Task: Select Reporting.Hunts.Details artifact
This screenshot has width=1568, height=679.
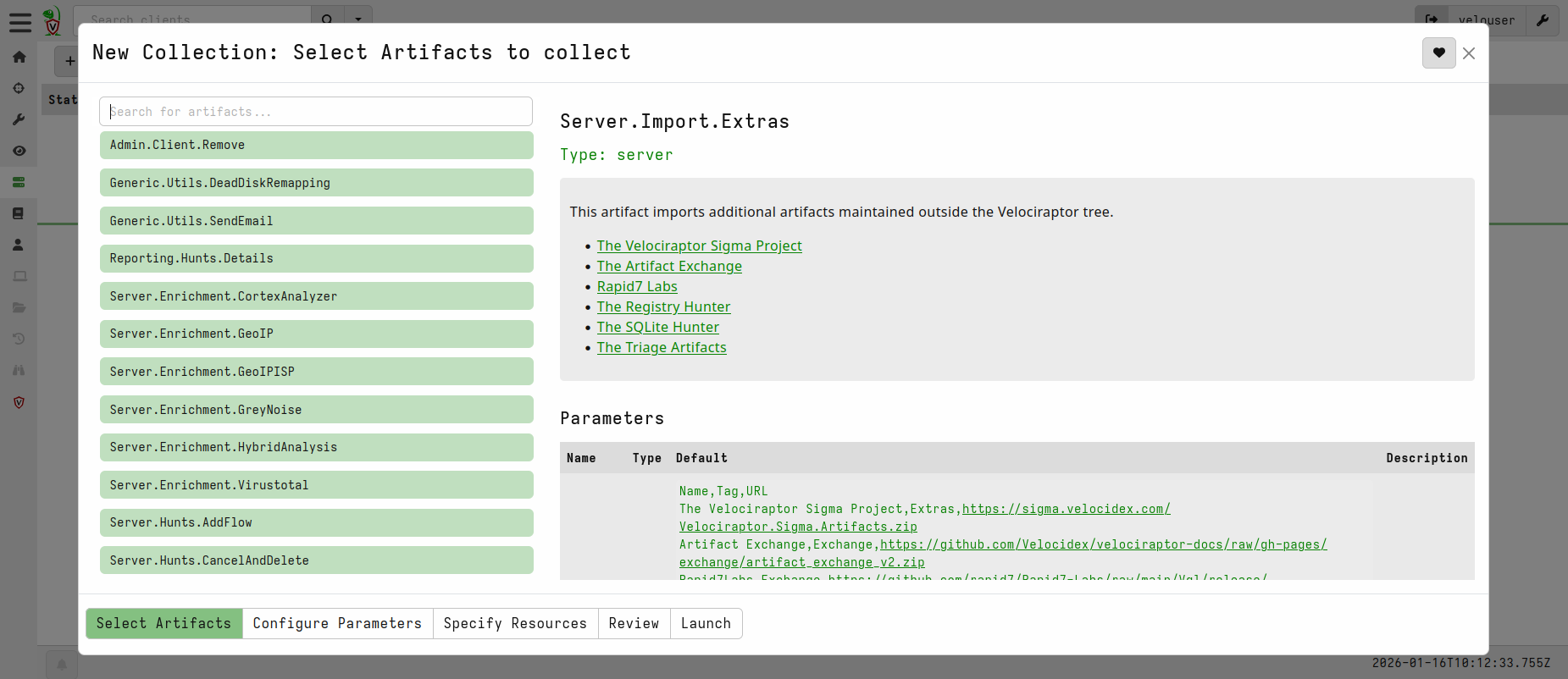Action: point(316,258)
